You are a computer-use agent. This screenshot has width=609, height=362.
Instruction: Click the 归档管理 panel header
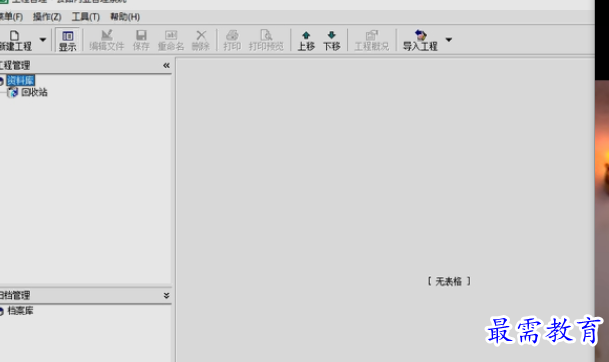tap(85, 296)
